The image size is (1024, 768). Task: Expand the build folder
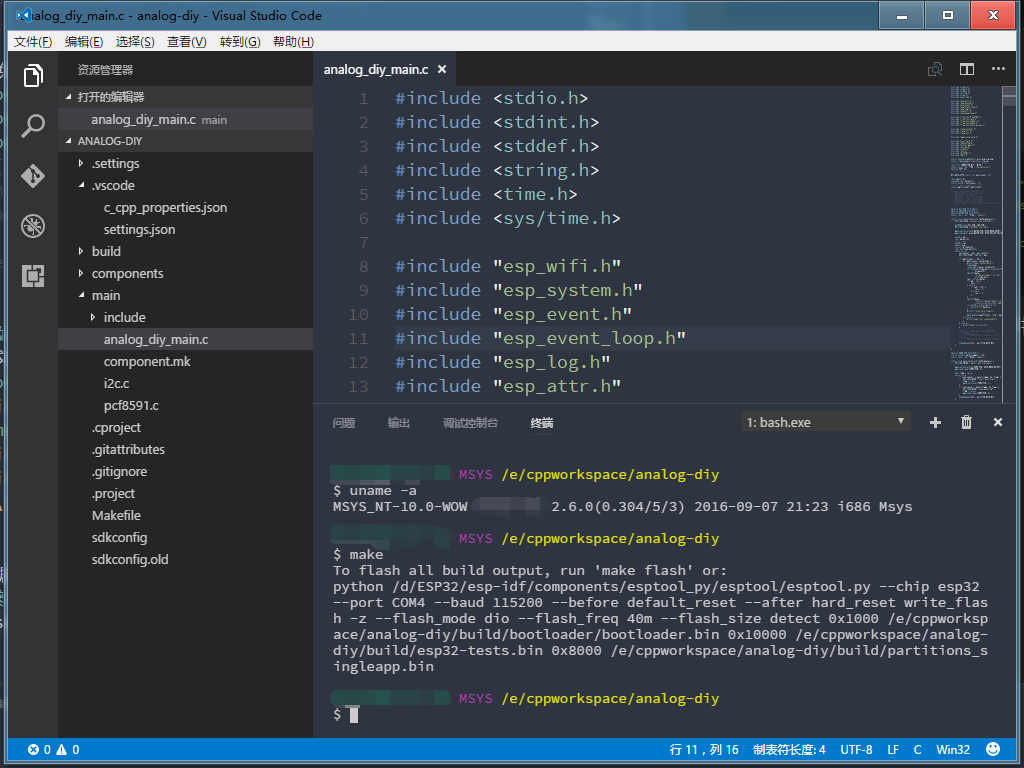[x=105, y=251]
